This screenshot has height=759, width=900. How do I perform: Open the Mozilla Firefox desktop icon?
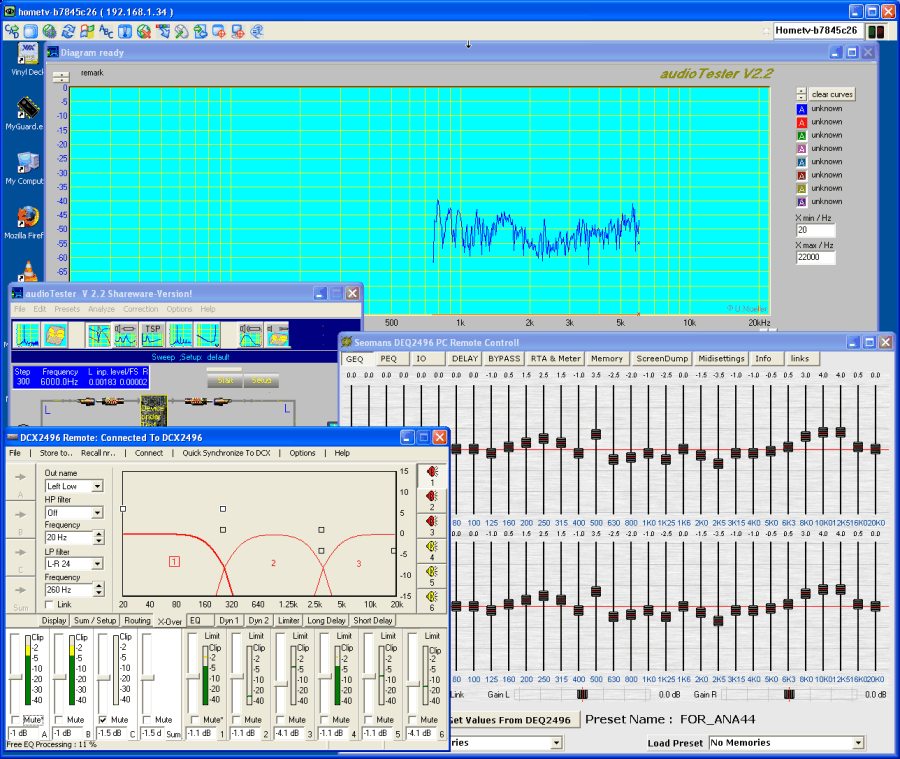(x=26, y=223)
